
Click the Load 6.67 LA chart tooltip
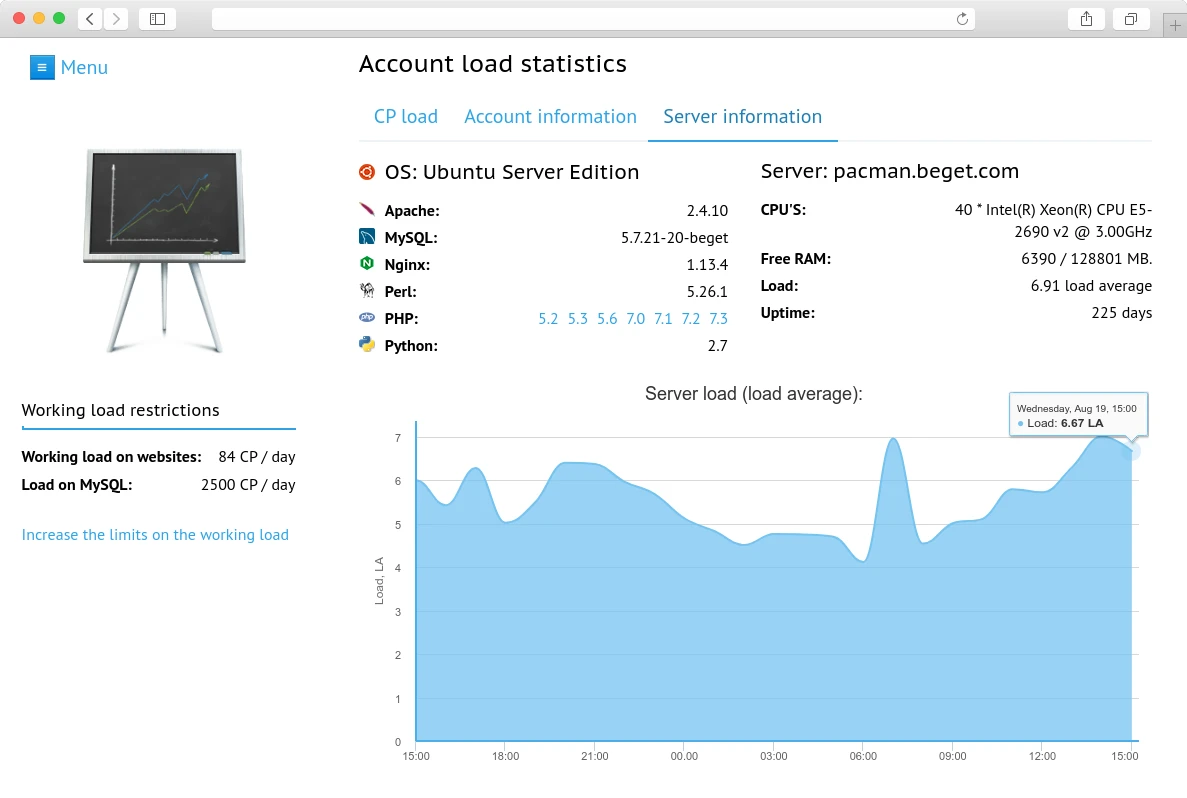tap(1078, 415)
